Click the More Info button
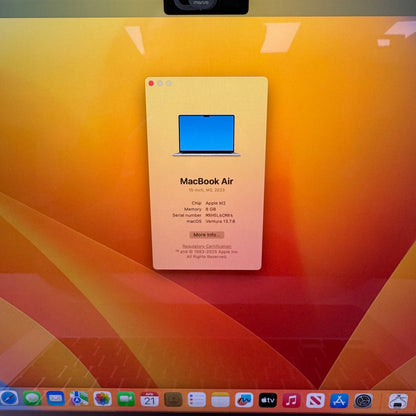Screen dimensions: 416x416 (x=207, y=235)
